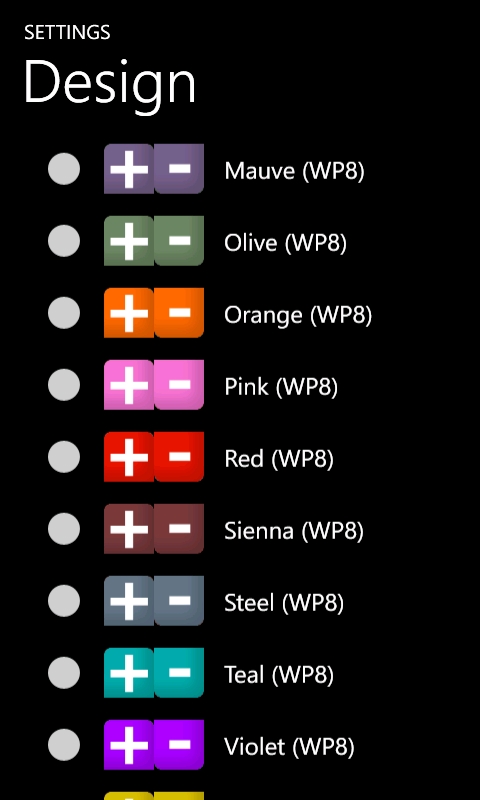Click the partially visible yellow swatch
The width and height of the screenshot is (480, 800).
click(x=154, y=795)
